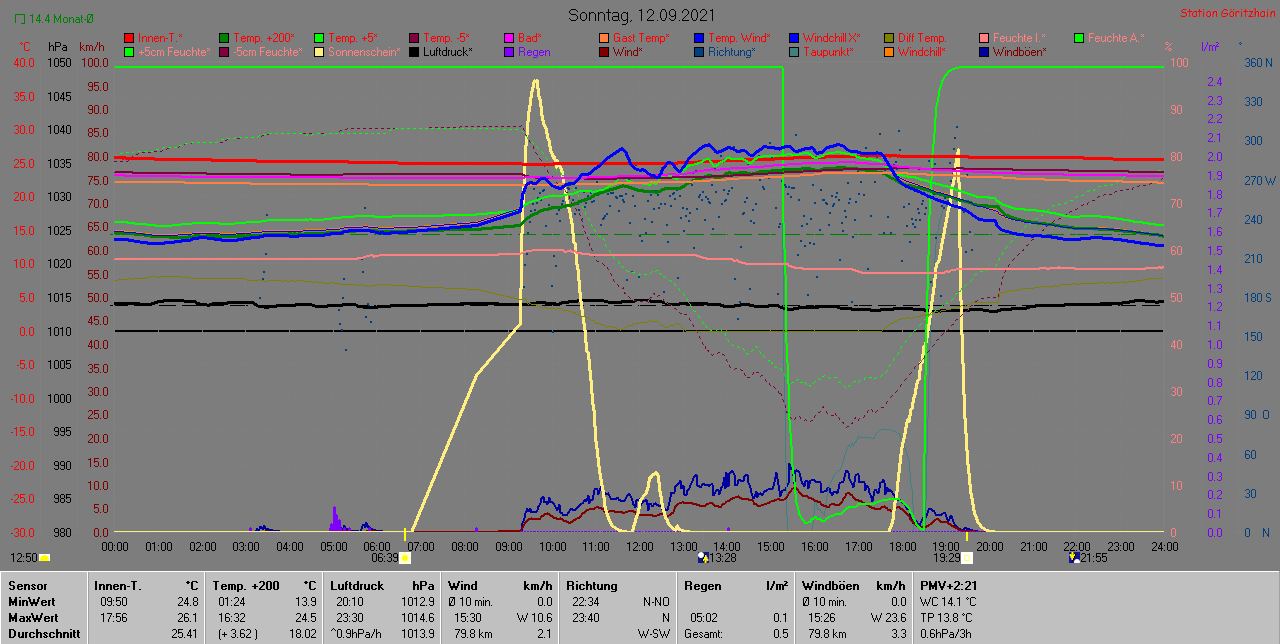This screenshot has height=644, width=1280.
Task: Click the wind max value W 10.6
Action: pyautogui.click(x=535, y=618)
